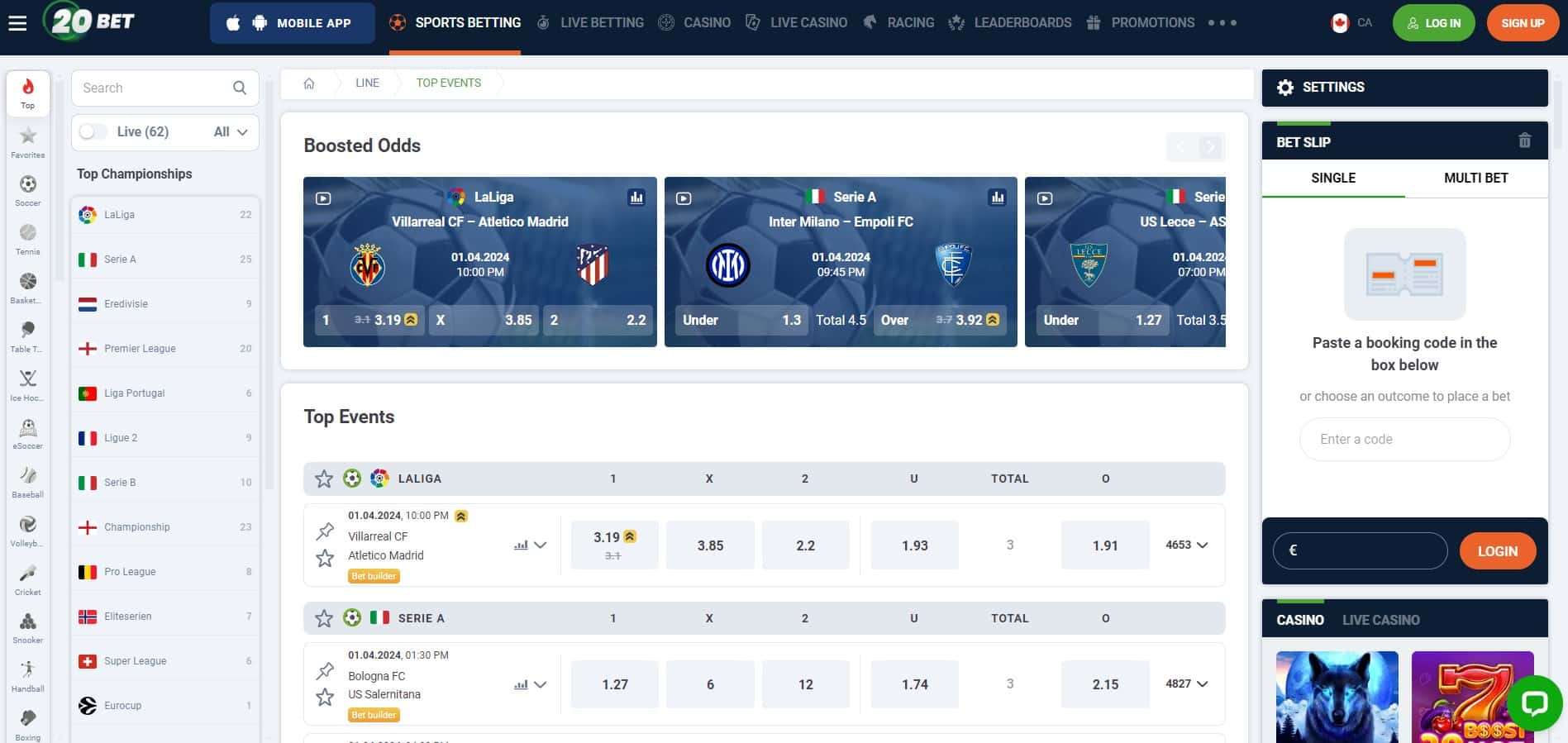This screenshot has height=743, width=1568.
Task: Favorite the SERIE A league header star
Action: coord(324,618)
